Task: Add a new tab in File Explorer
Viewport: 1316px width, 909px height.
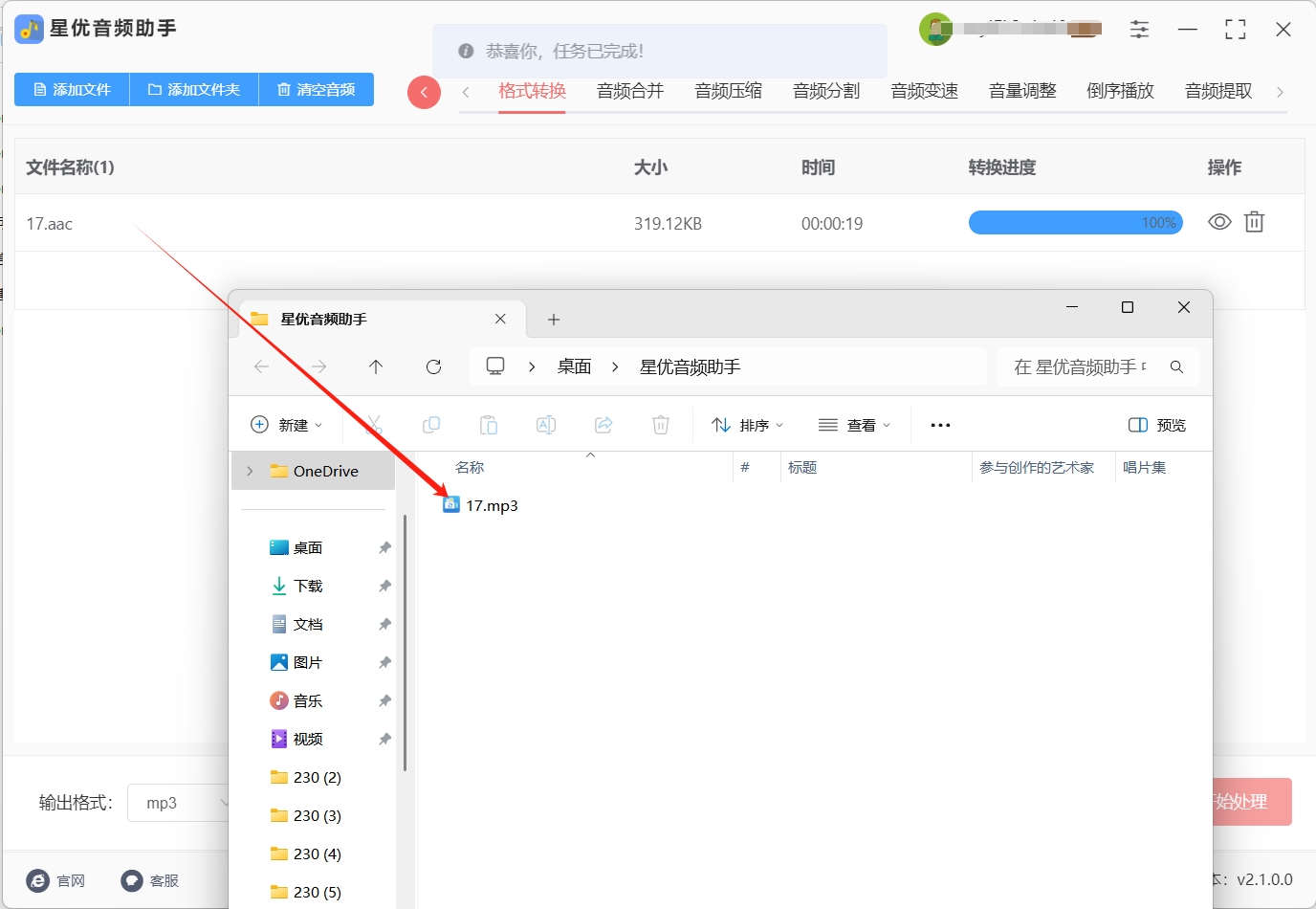Action: pyautogui.click(x=554, y=320)
